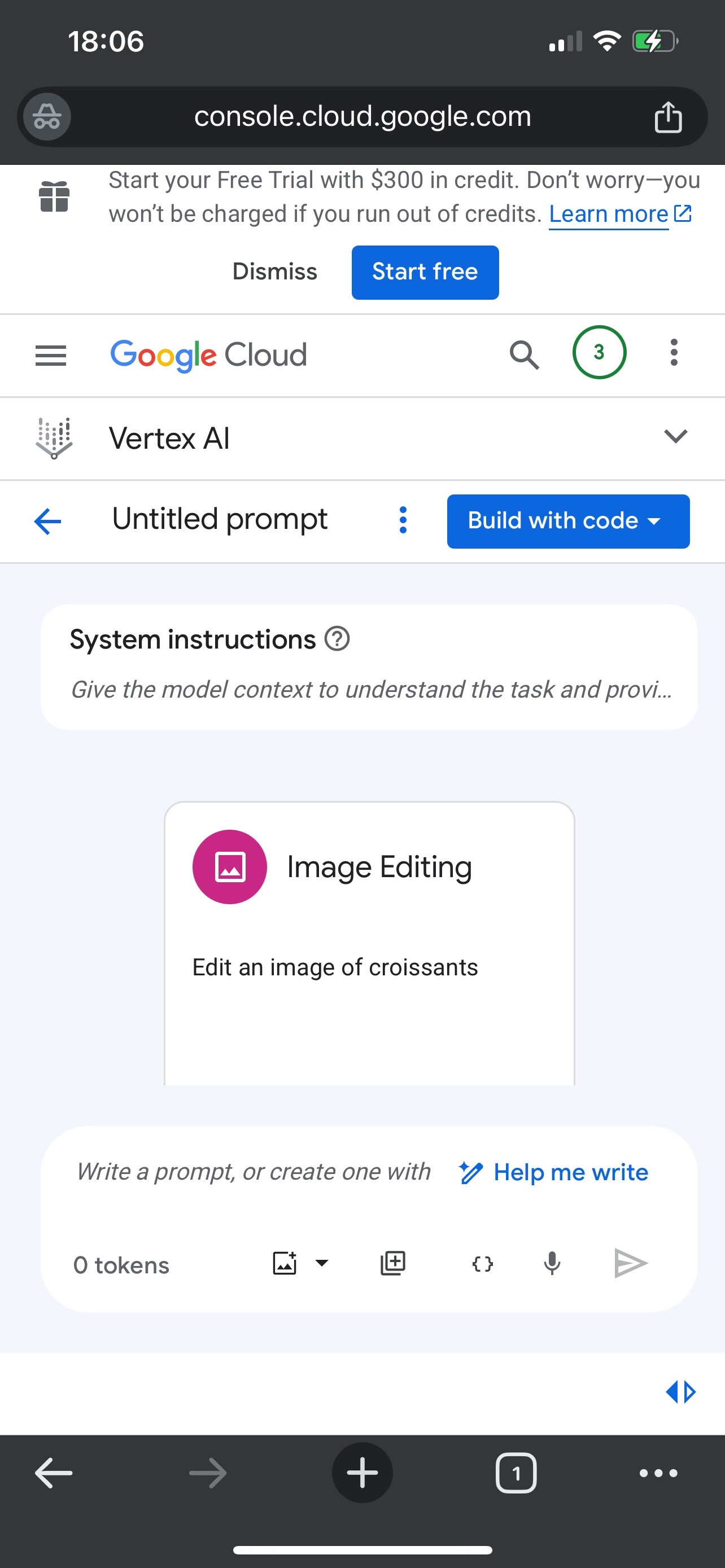
Task: Click the add prompt gallery plus icon
Action: click(x=392, y=1264)
